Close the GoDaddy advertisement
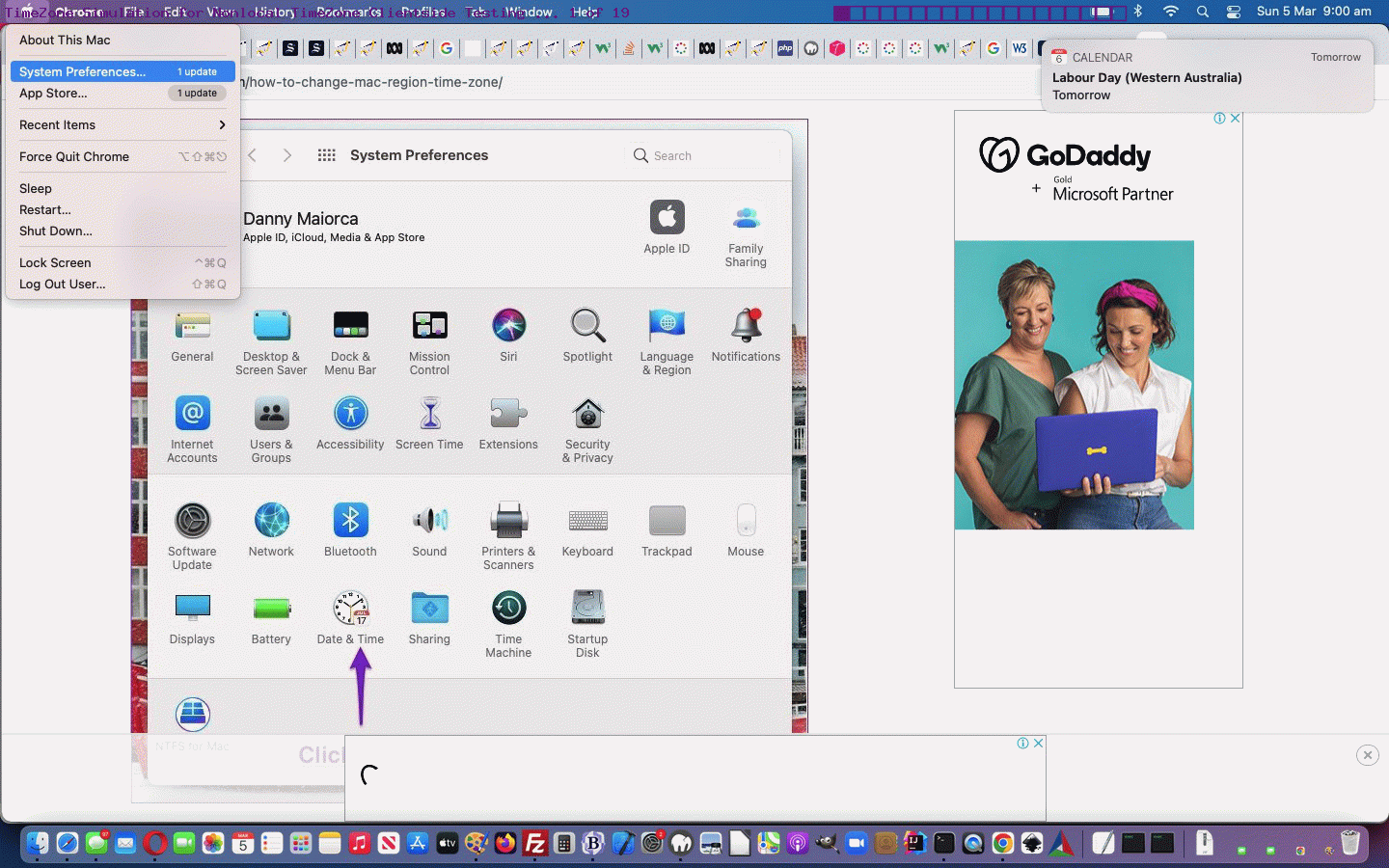The height and width of the screenshot is (868, 1389). pyautogui.click(x=1235, y=118)
